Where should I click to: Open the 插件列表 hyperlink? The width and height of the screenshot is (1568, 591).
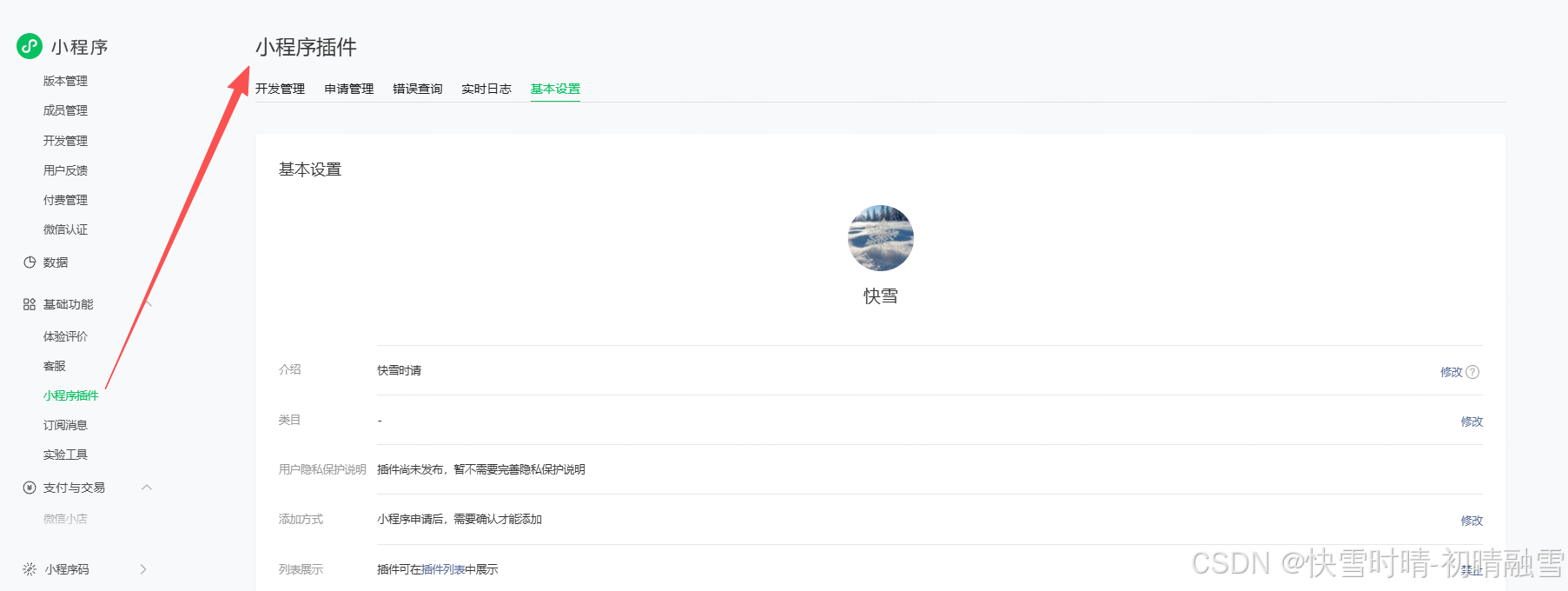pos(443,569)
